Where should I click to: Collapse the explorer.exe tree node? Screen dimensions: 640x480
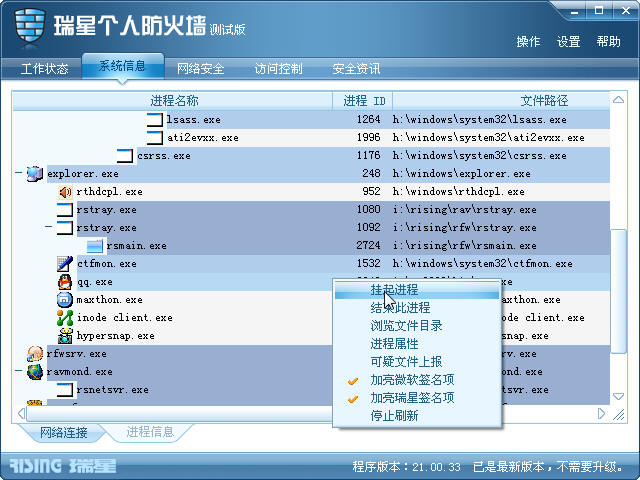(x=18, y=173)
